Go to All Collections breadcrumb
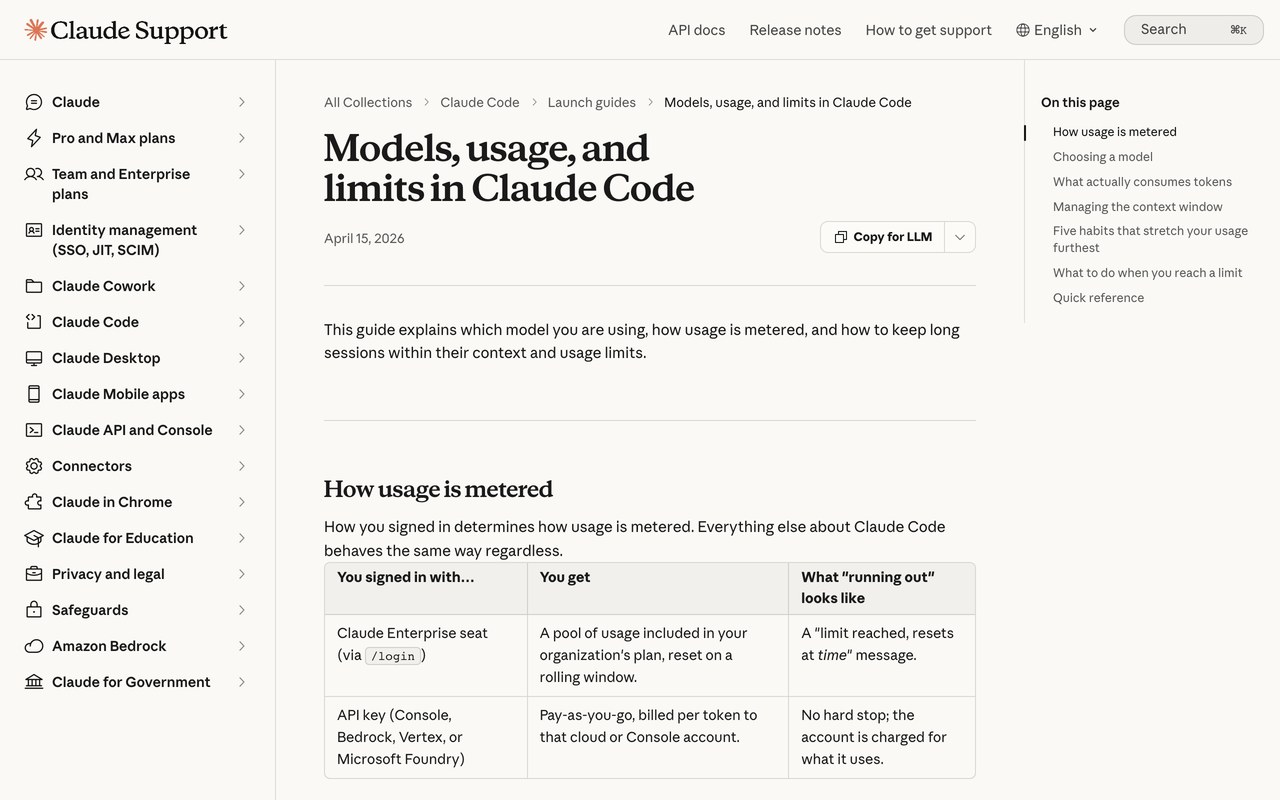This screenshot has height=800, width=1280. pyautogui.click(x=368, y=102)
